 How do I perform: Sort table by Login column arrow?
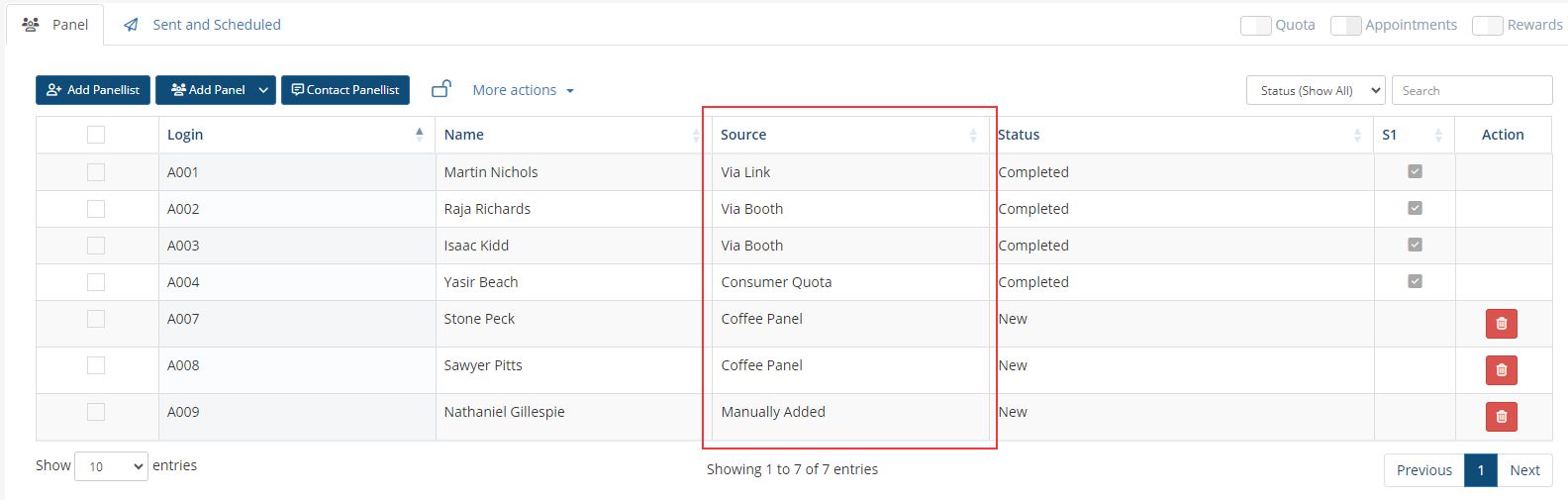pyautogui.click(x=420, y=135)
